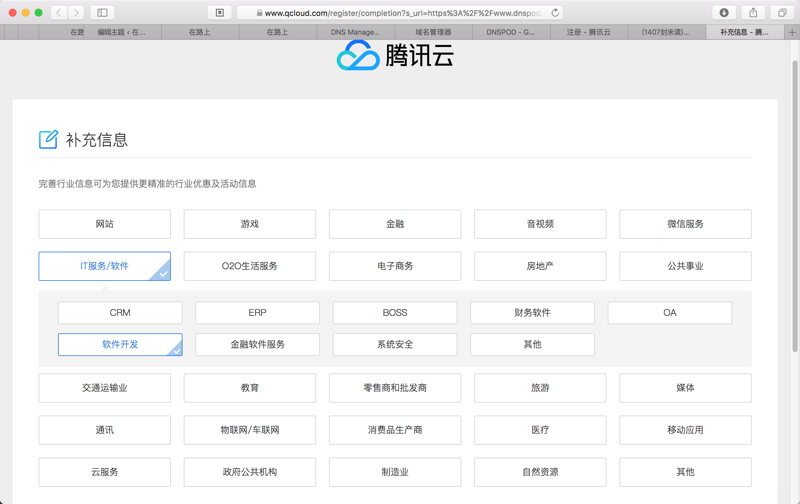The width and height of the screenshot is (800, 504).
Task: Pick the 医疗 industry button
Action: coord(540,430)
